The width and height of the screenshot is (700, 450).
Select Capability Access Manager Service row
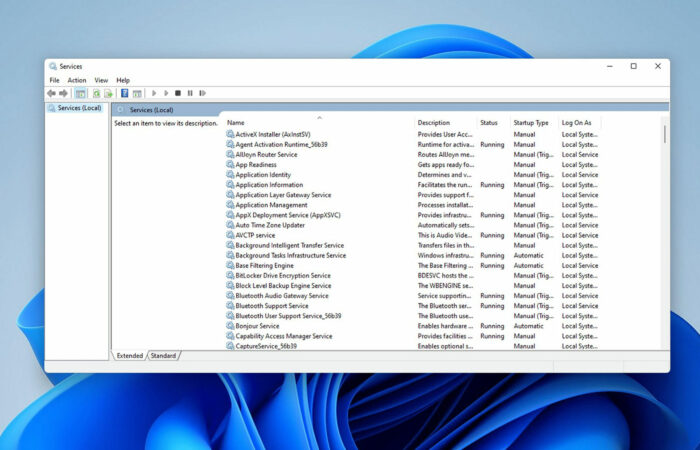coord(412,336)
